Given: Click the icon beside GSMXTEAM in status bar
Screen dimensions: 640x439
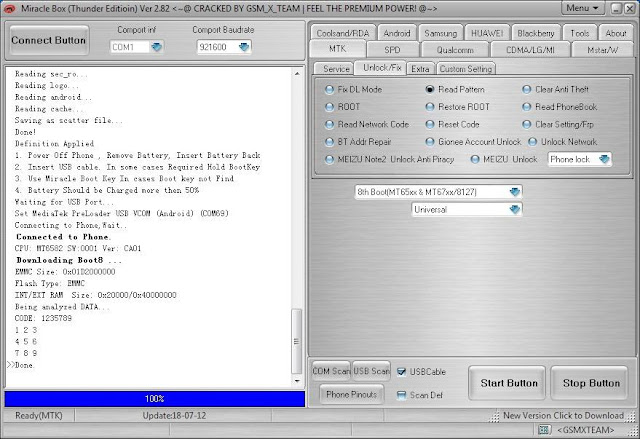Looking at the screenshot, I should click(544, 430).
